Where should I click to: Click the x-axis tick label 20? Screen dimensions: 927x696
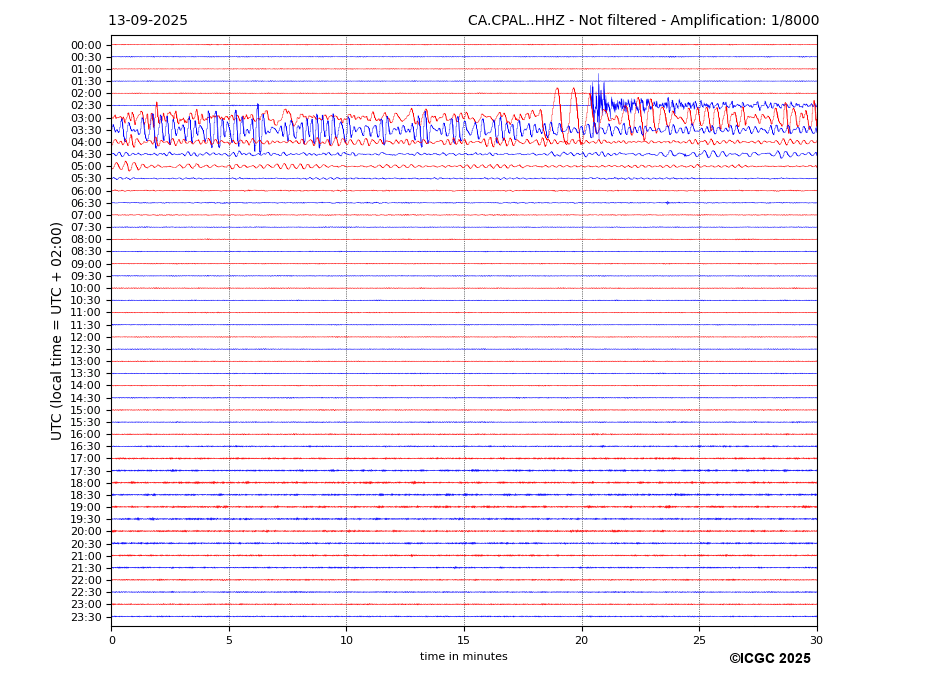[582, 640]
